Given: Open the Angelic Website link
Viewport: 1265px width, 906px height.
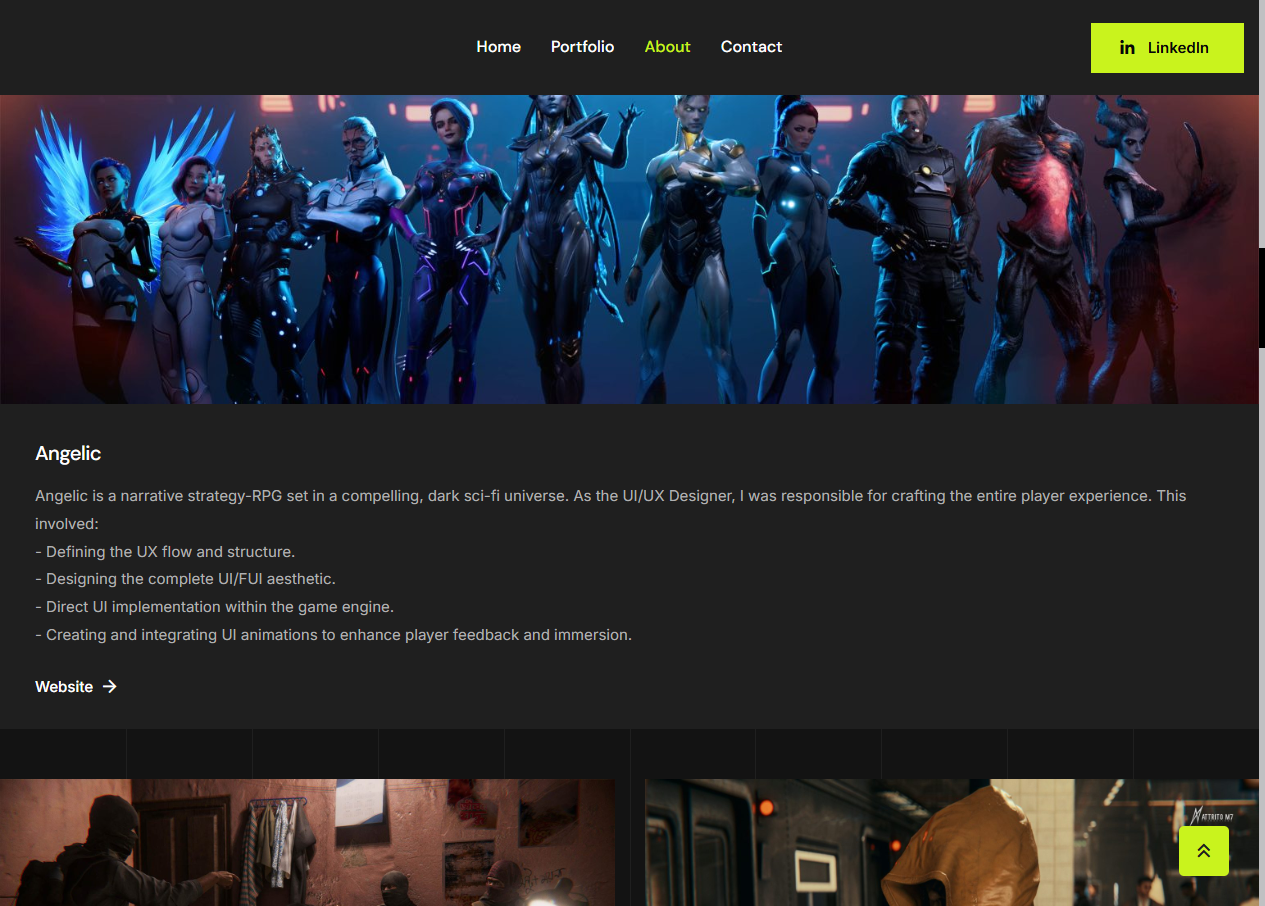Looking at the screenshot, I should 76,686.
